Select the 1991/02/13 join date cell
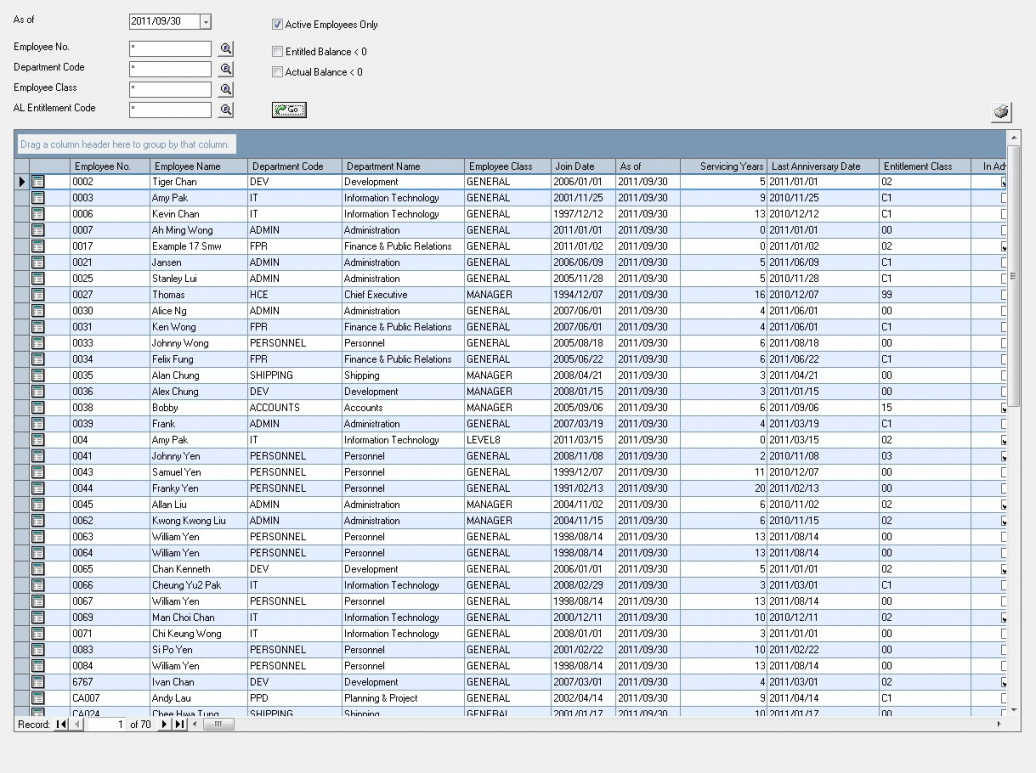1036x773 pixels. (x=583, y=488)
